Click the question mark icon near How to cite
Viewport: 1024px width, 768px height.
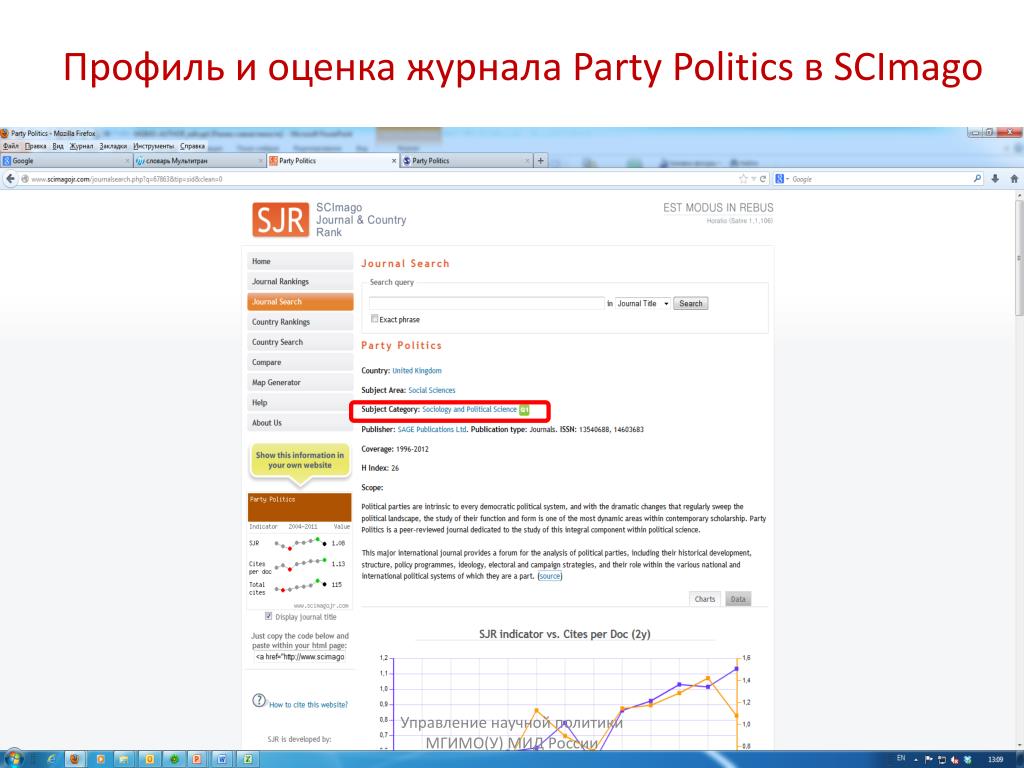(259, 700)
